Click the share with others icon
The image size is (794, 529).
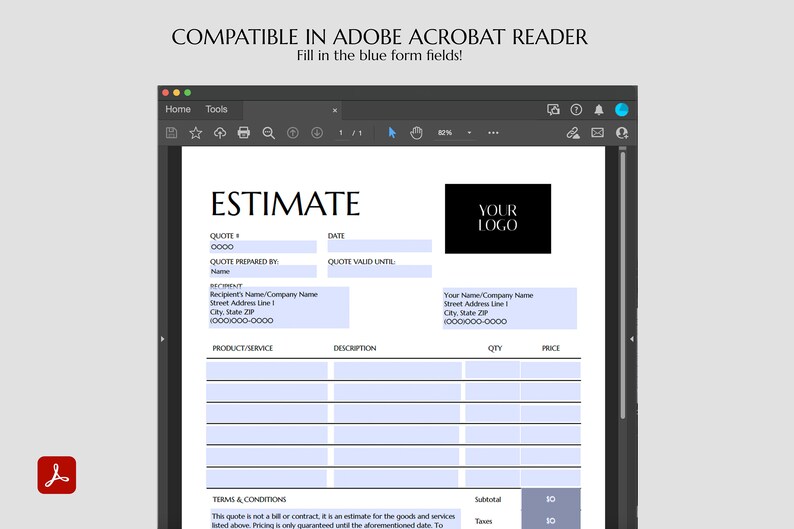coord(622,133)
